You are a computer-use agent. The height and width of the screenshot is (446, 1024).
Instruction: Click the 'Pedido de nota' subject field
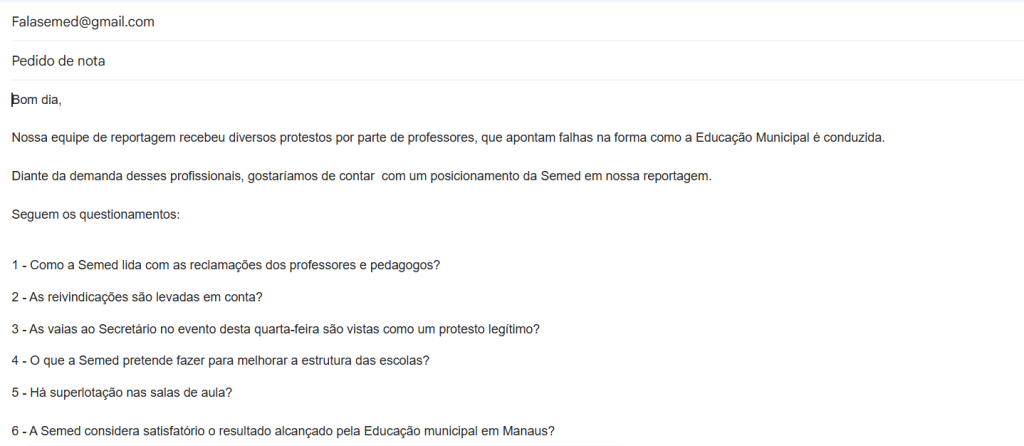click(59, 61)
